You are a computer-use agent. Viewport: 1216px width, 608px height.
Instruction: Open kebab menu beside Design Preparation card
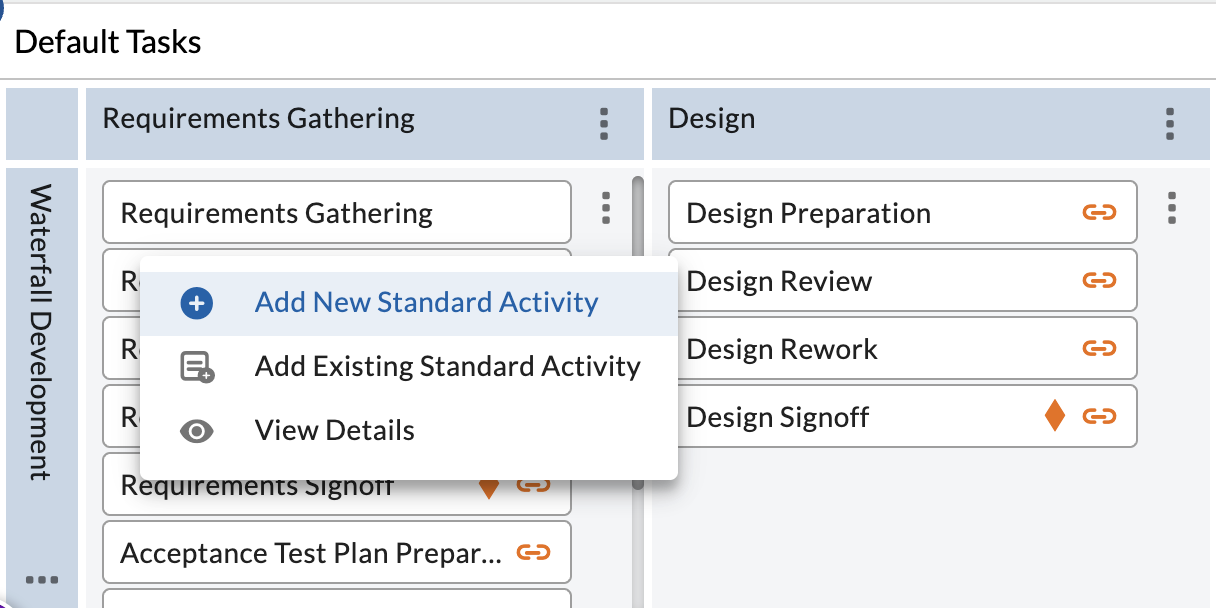click(1171, 208)
